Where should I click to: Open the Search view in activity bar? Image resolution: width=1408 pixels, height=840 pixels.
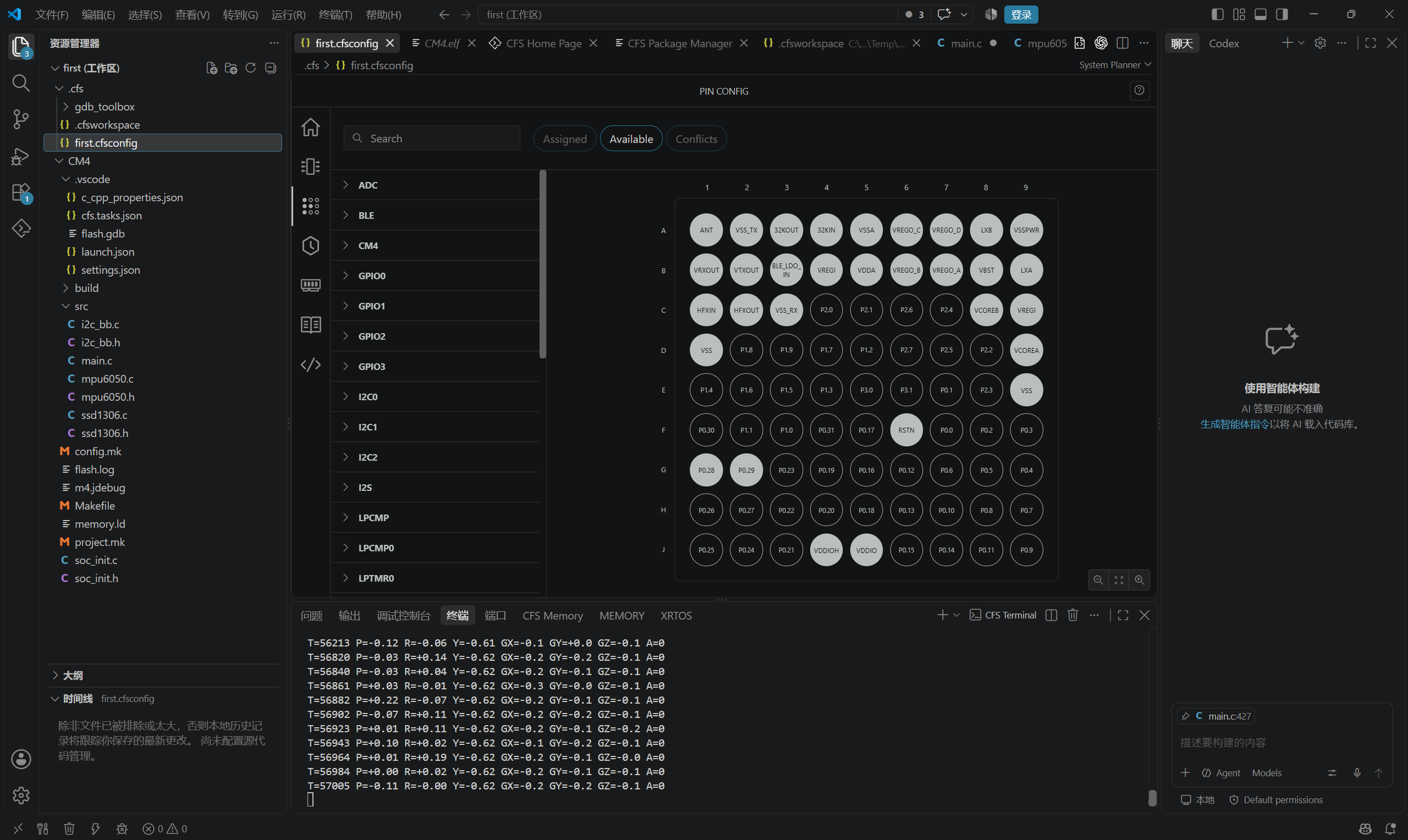pyautogui.click(x=21, y=82)
